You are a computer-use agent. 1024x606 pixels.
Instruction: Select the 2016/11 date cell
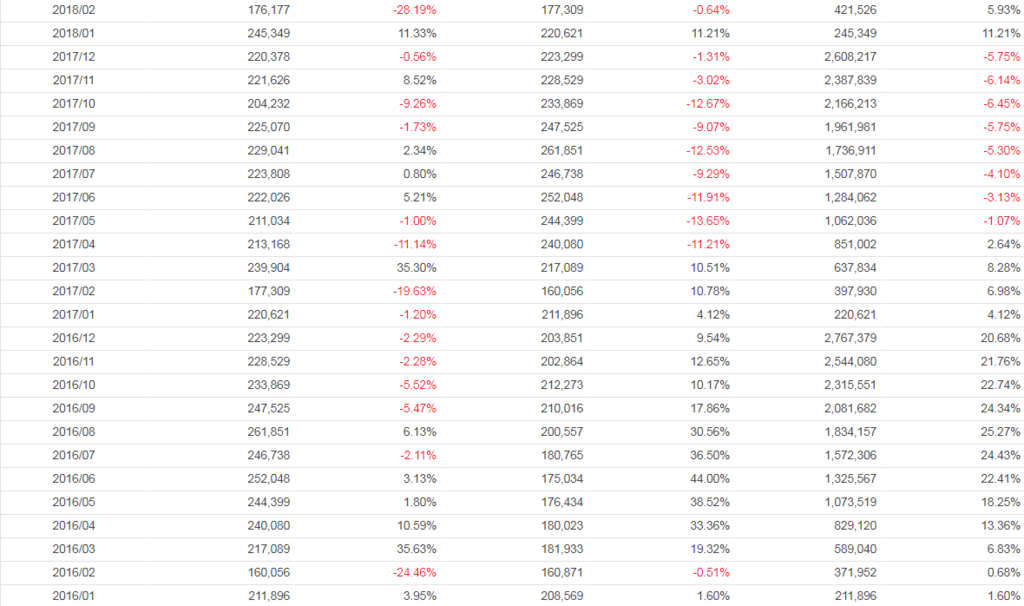pos(74,362)
